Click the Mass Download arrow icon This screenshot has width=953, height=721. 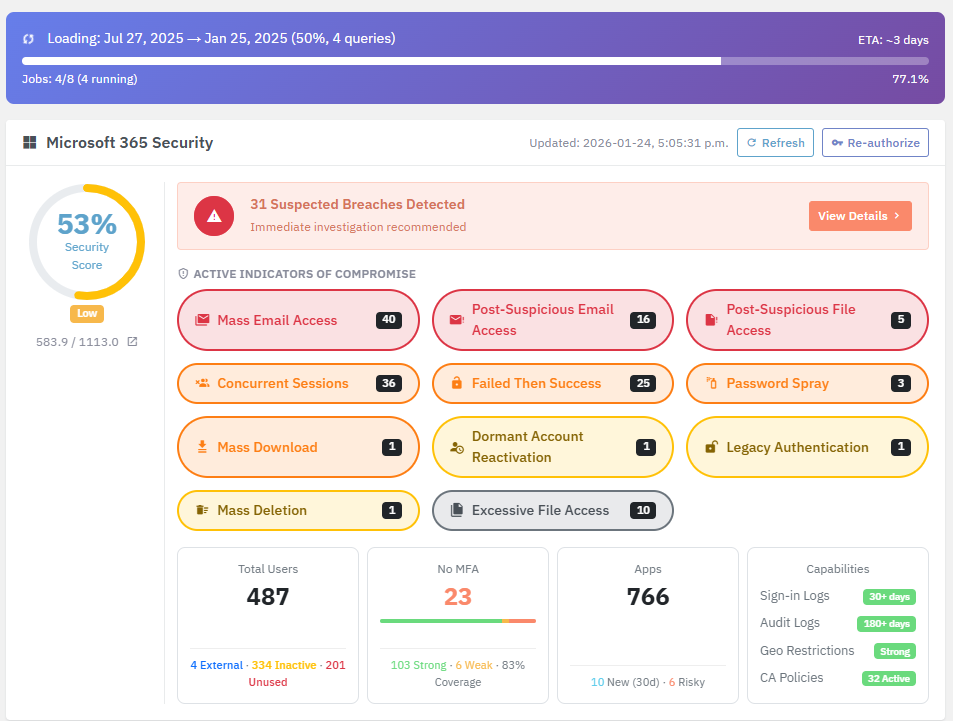point(203,447)
